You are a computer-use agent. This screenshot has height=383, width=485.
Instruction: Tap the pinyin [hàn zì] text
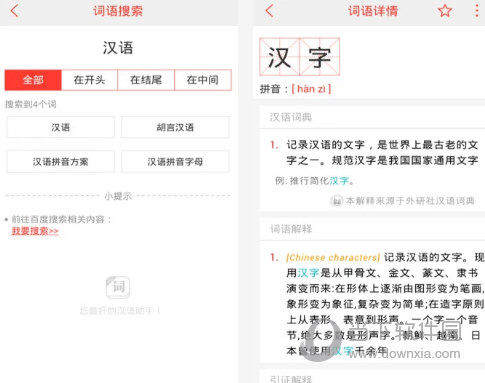click(x=311, y=89)
